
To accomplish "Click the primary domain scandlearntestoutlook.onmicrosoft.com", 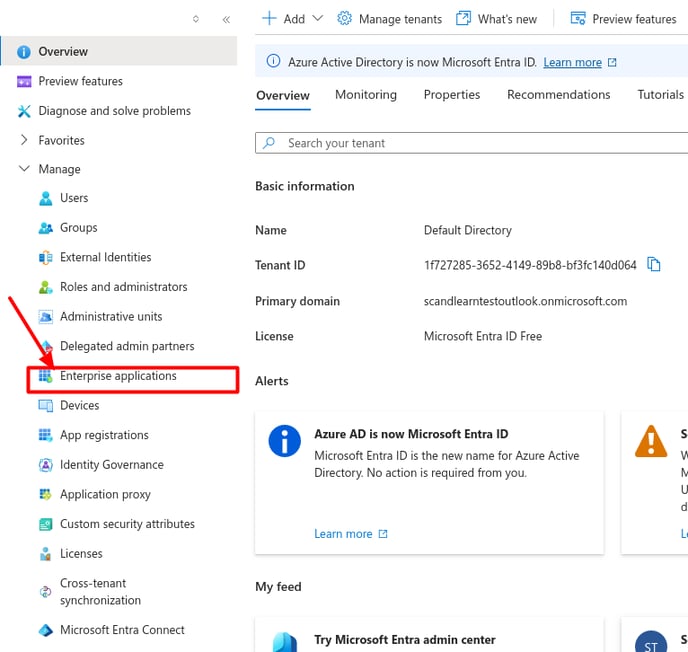I will (525, 301).
